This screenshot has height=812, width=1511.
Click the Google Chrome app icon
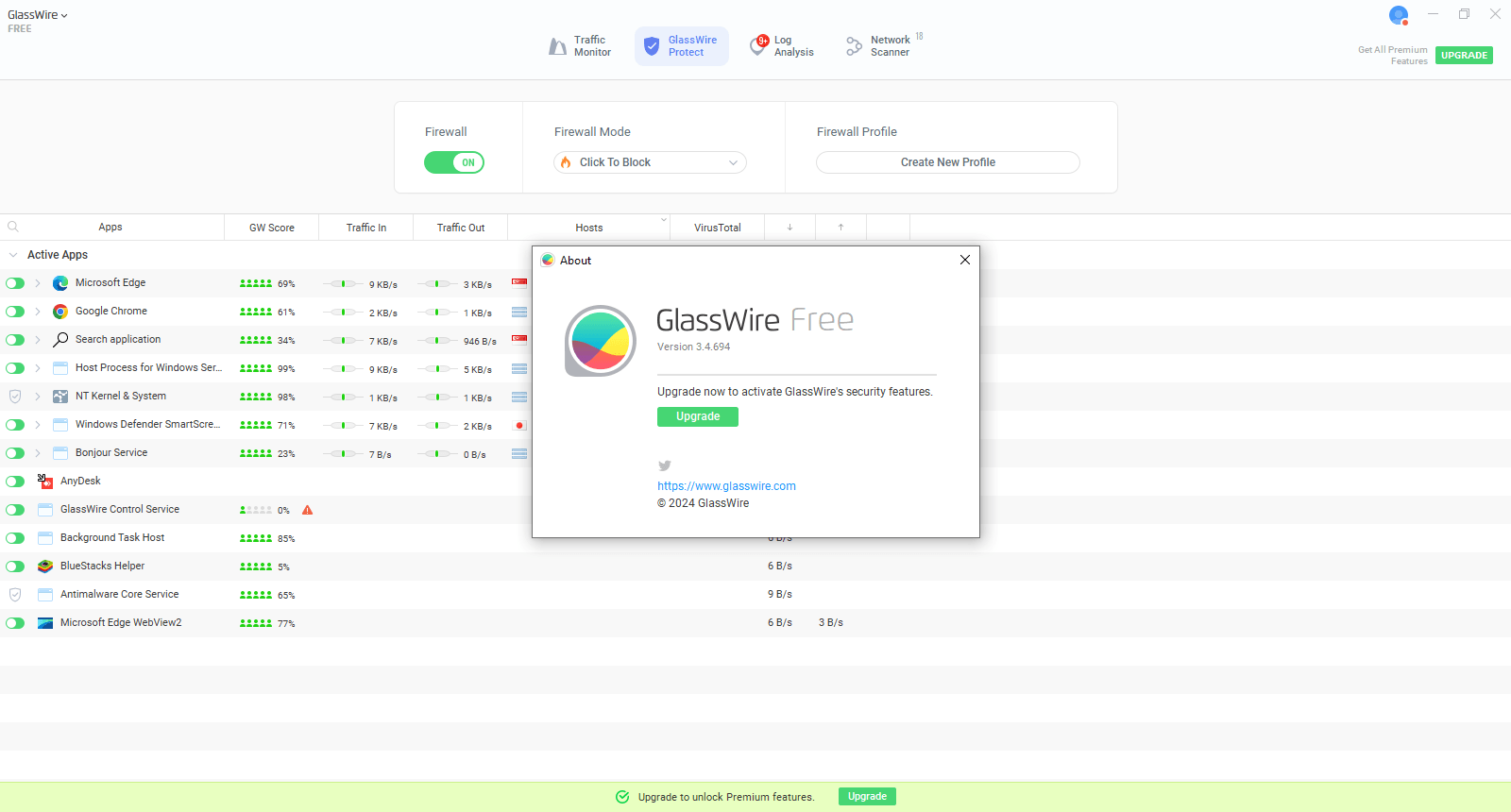coord(60,312)
